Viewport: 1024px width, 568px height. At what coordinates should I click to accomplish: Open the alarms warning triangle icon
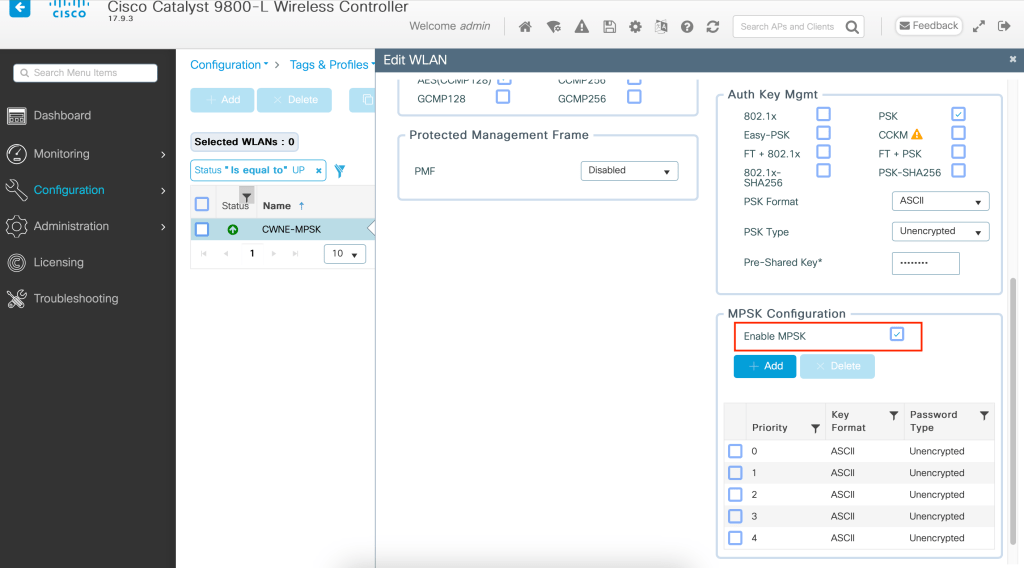coord(582,27)
